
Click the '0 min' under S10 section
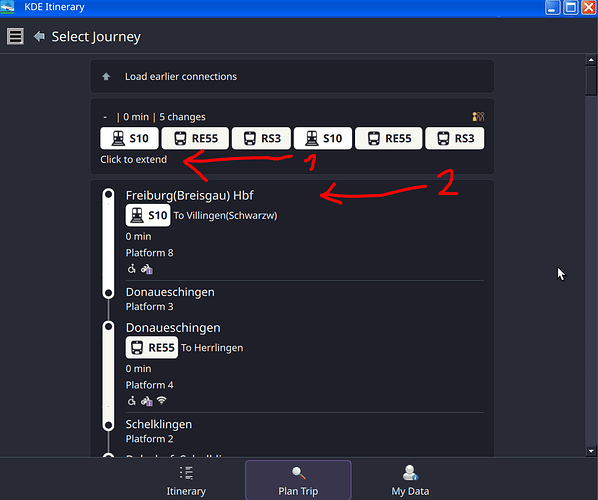pos(138,236)
